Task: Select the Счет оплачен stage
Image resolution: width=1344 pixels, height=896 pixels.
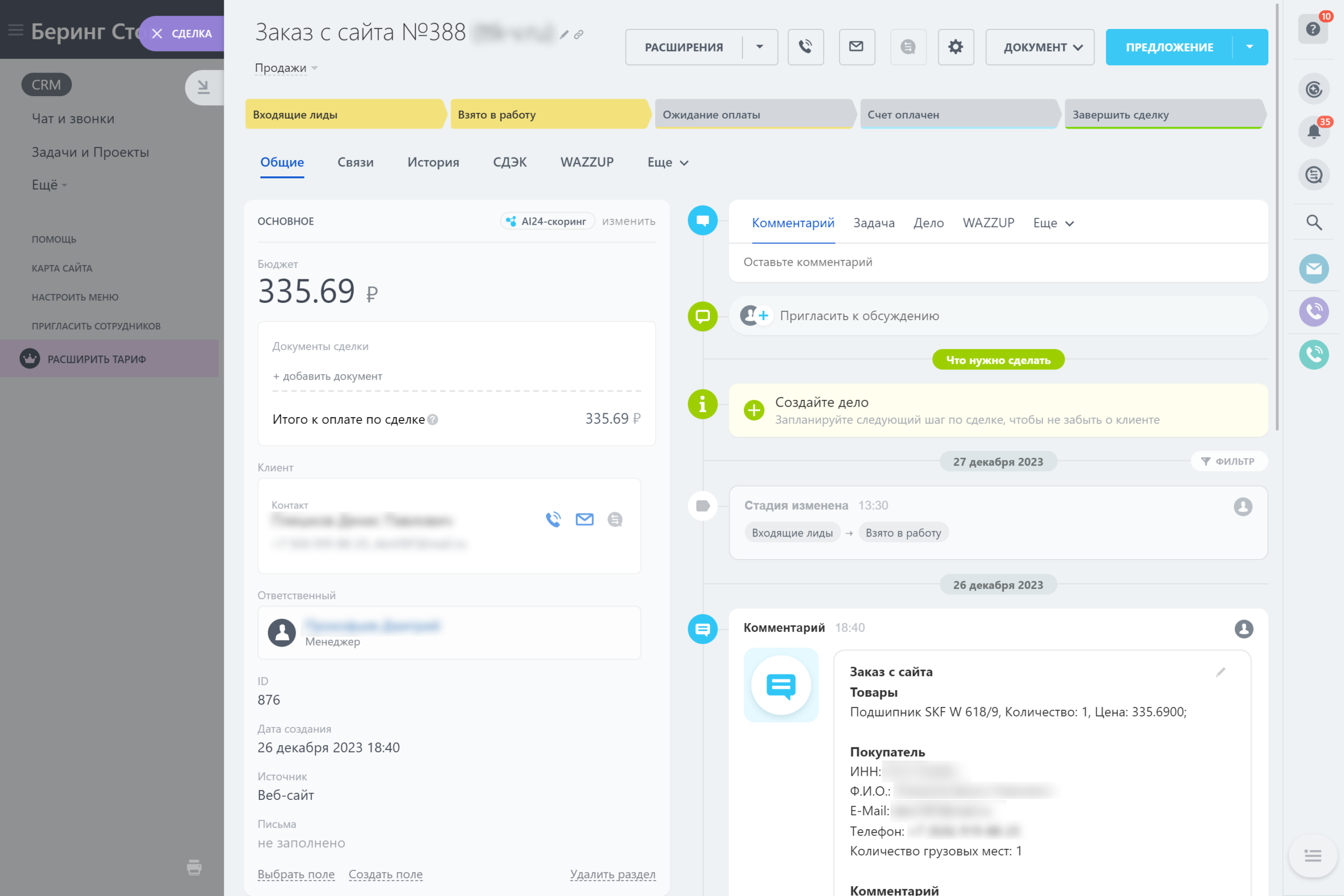Action: 959,114
